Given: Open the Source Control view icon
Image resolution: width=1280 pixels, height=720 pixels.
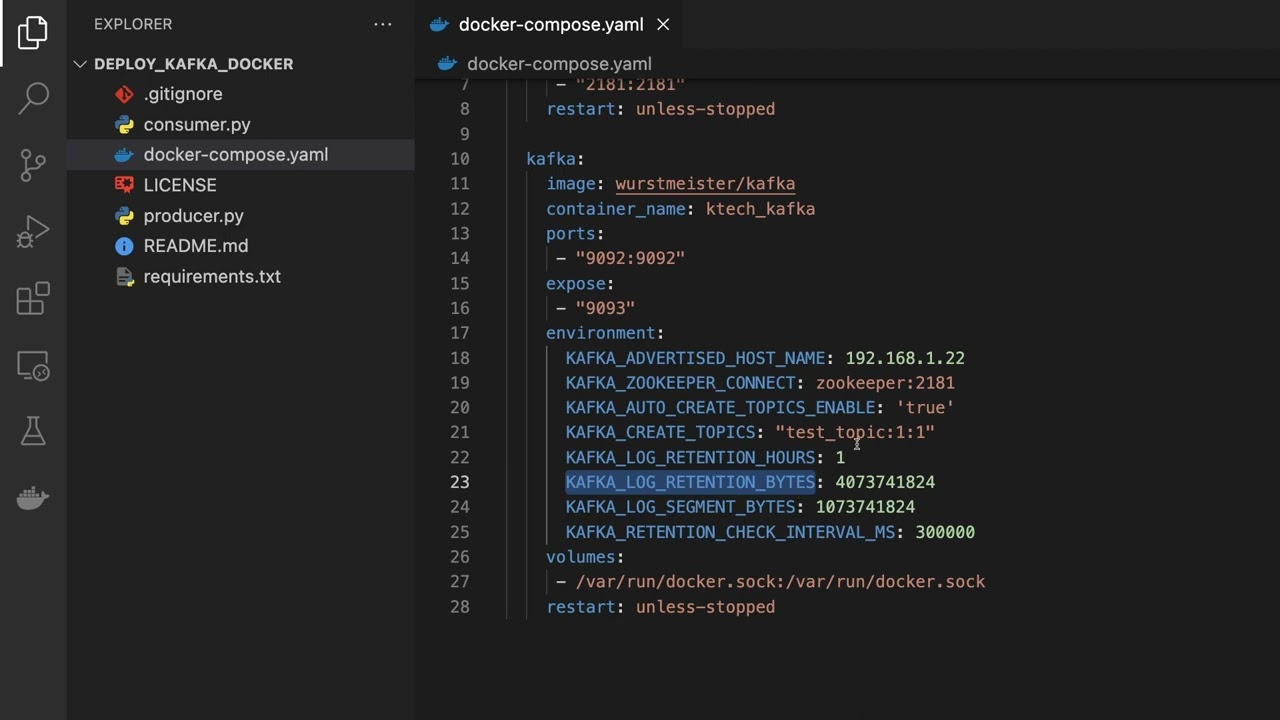Looking at the screenshot, I should pyautogui.click(x=33, y=165).
